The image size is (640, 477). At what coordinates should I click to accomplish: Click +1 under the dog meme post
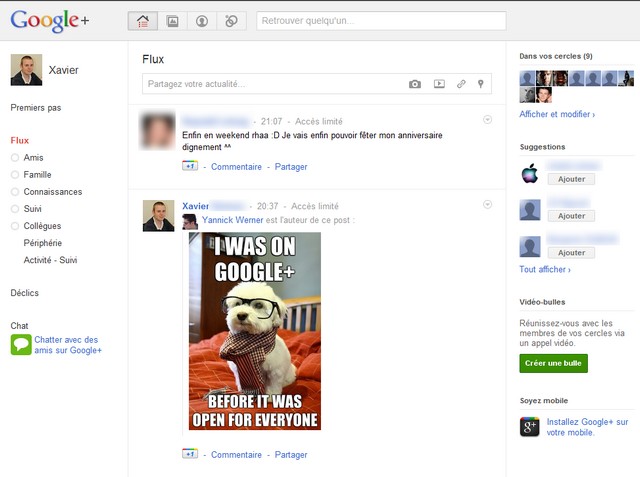pyautogui.click(x=190, y=454)
